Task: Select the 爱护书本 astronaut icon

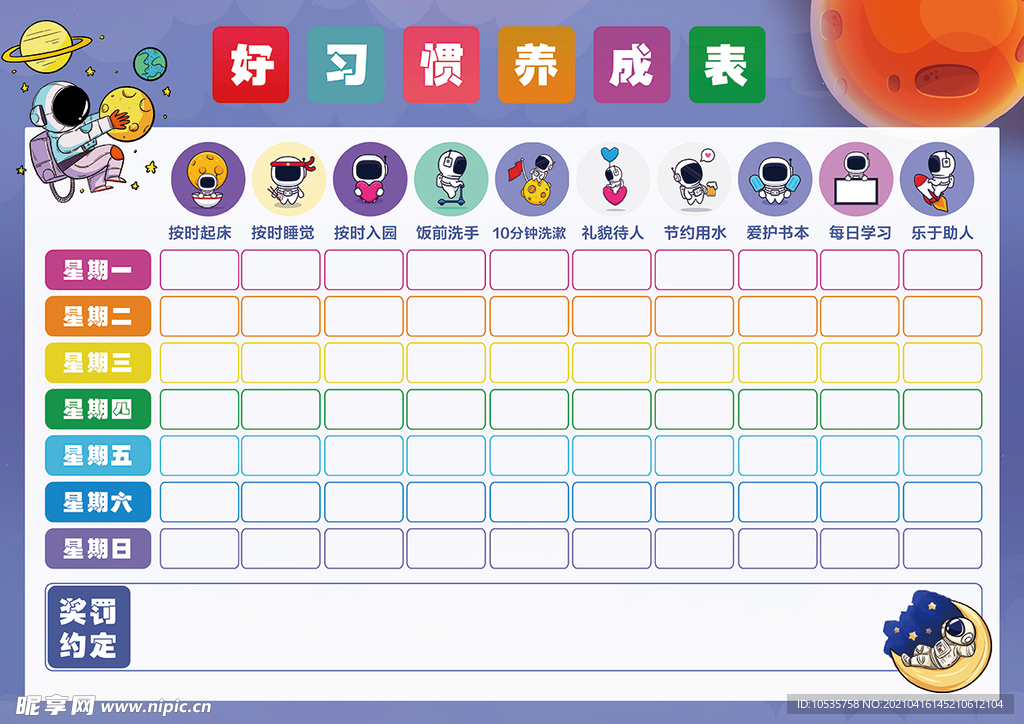Action: click(775, 180)
